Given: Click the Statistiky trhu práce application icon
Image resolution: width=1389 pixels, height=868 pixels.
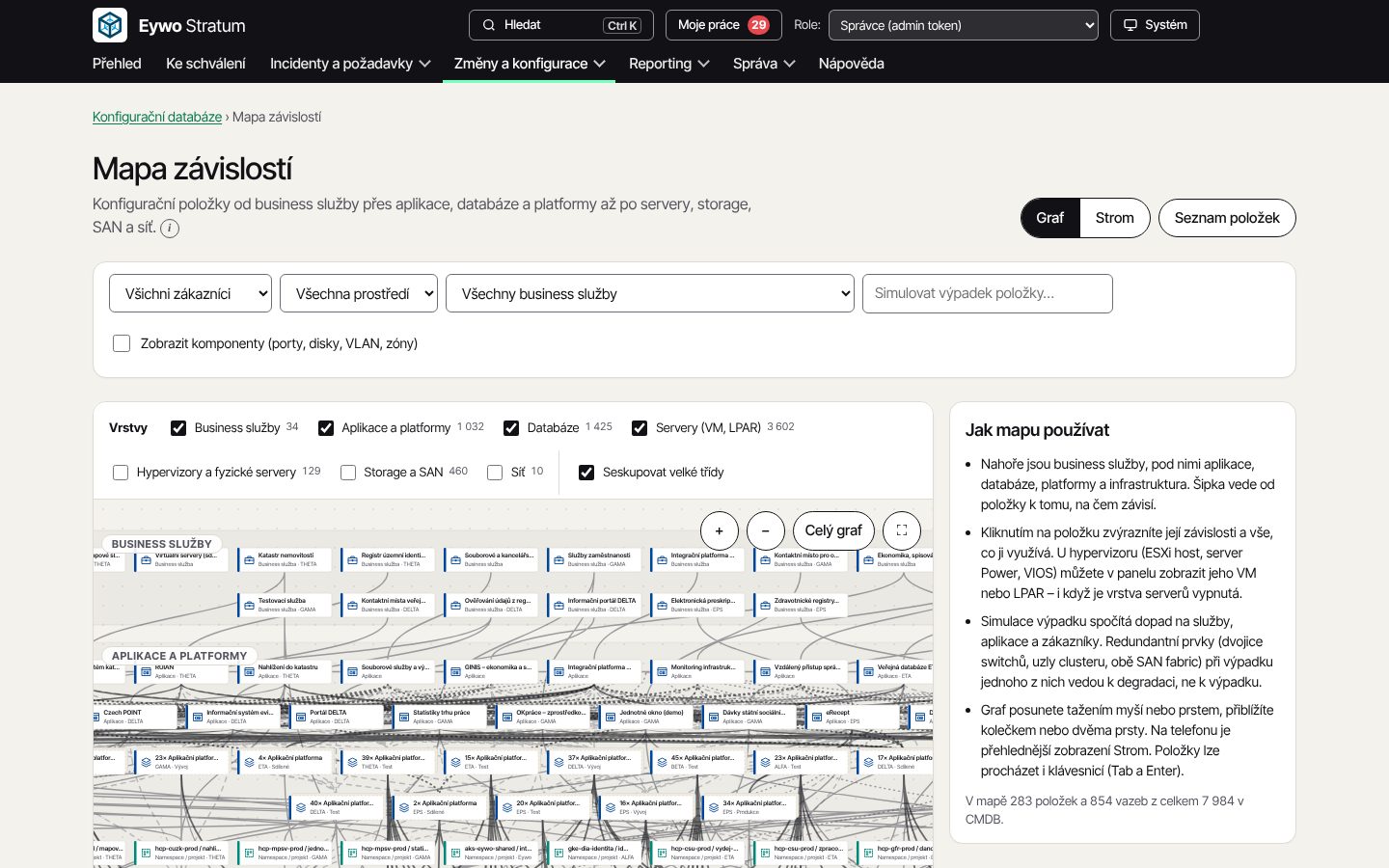Looking at the screenshot, I should (x=404, y=717).
